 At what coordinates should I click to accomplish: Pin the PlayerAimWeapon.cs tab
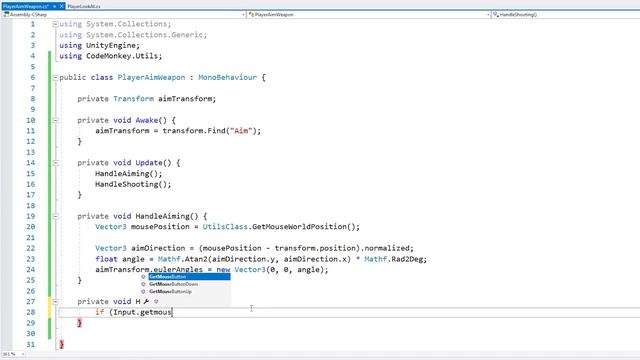click(x=55, y=6)
